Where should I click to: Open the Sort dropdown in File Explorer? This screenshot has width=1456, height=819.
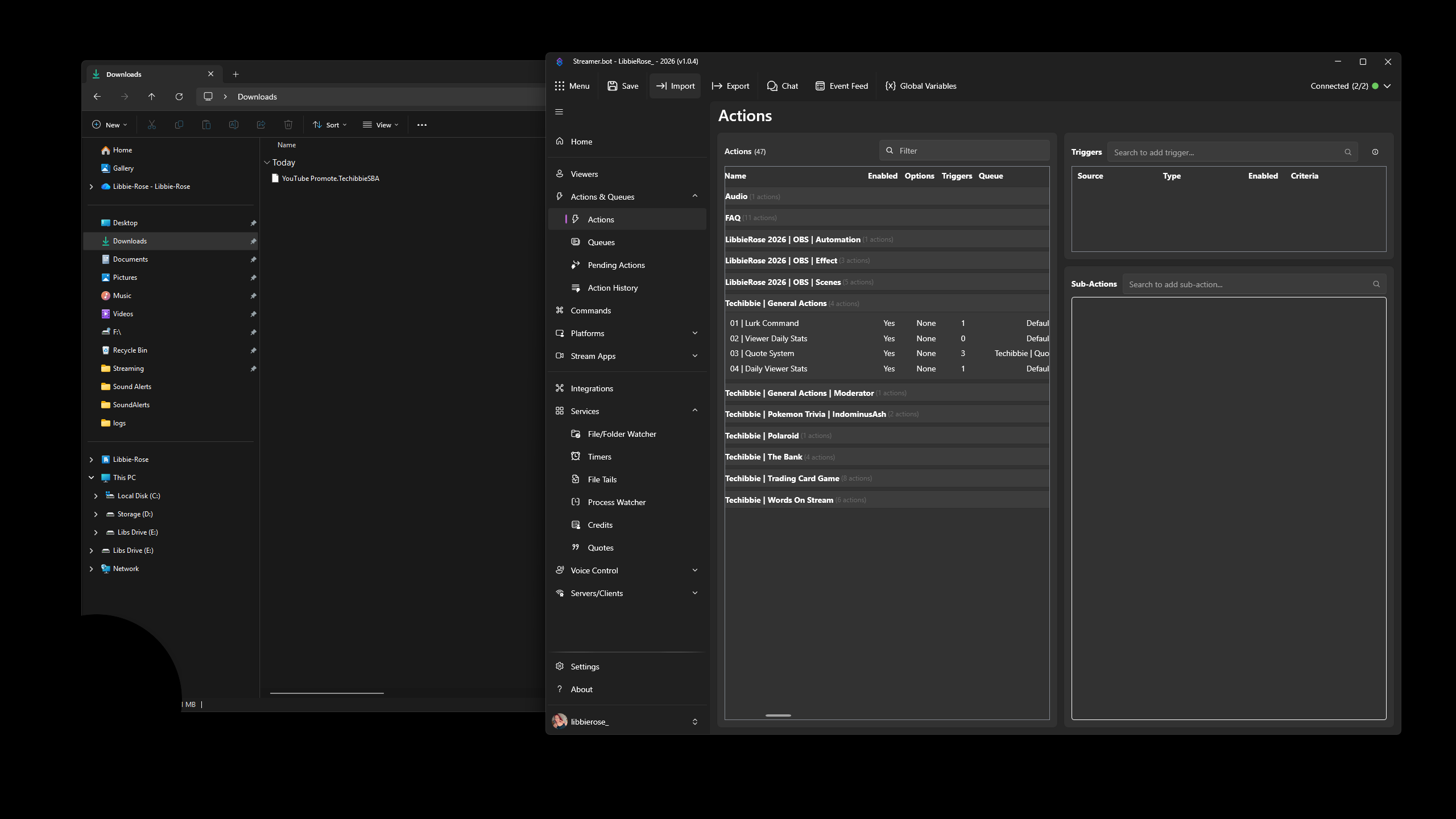(330, 125)
